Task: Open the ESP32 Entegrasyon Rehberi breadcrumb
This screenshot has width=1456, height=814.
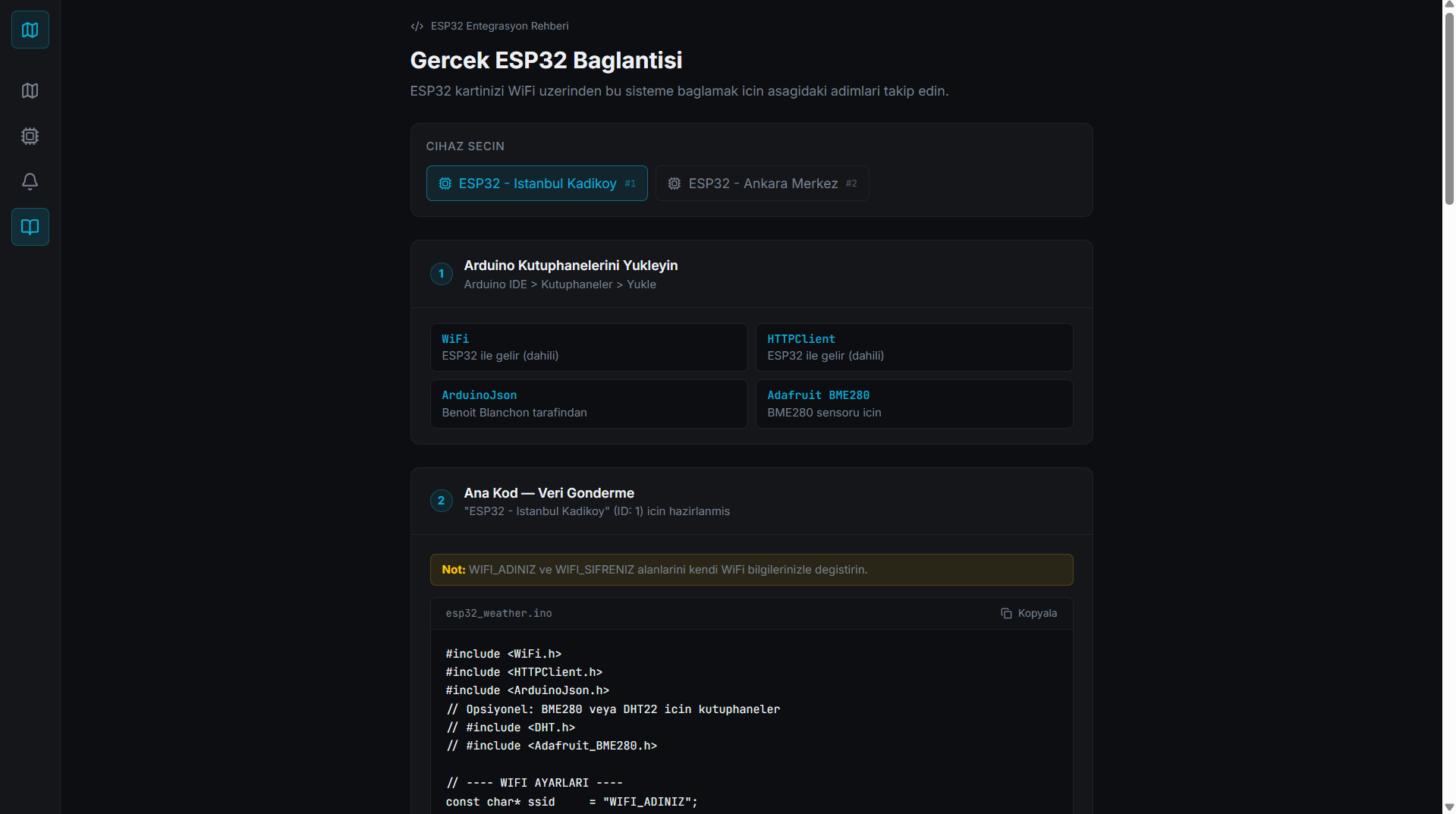Action: [499, 26]
